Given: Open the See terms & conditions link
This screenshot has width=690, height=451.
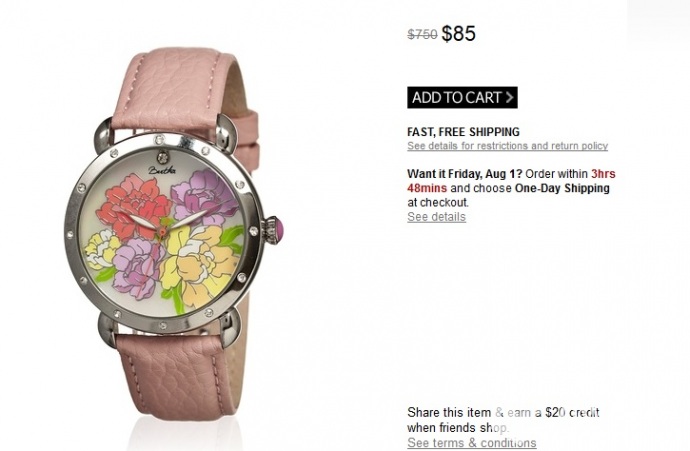Looking at the screenshot, I should pyautogui.click(x=472, y=443).
